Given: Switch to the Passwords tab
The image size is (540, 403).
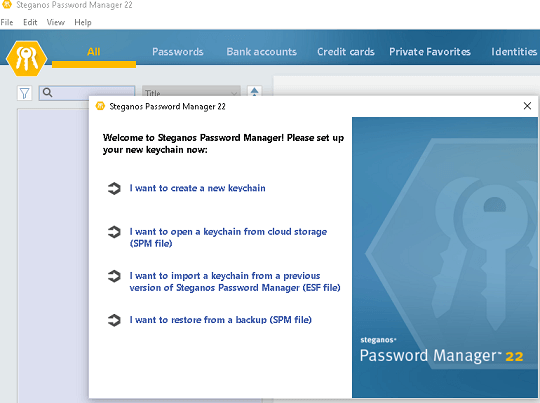Looking at the screenshot, I should (178, 52).
